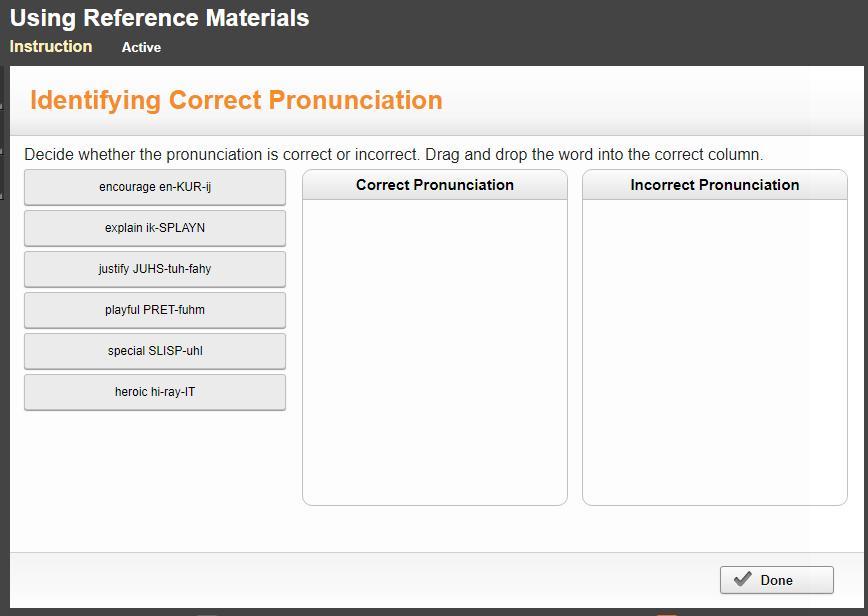
Task: Click the Active status label
Action: pyautogui.click(x=141, y=47)
